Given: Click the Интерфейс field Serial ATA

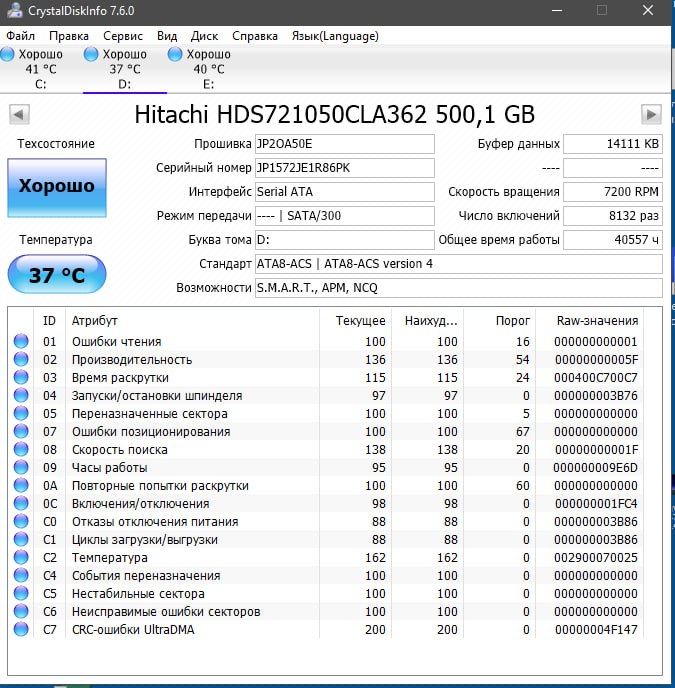Looking at the screenshot, I should [345, 192].
